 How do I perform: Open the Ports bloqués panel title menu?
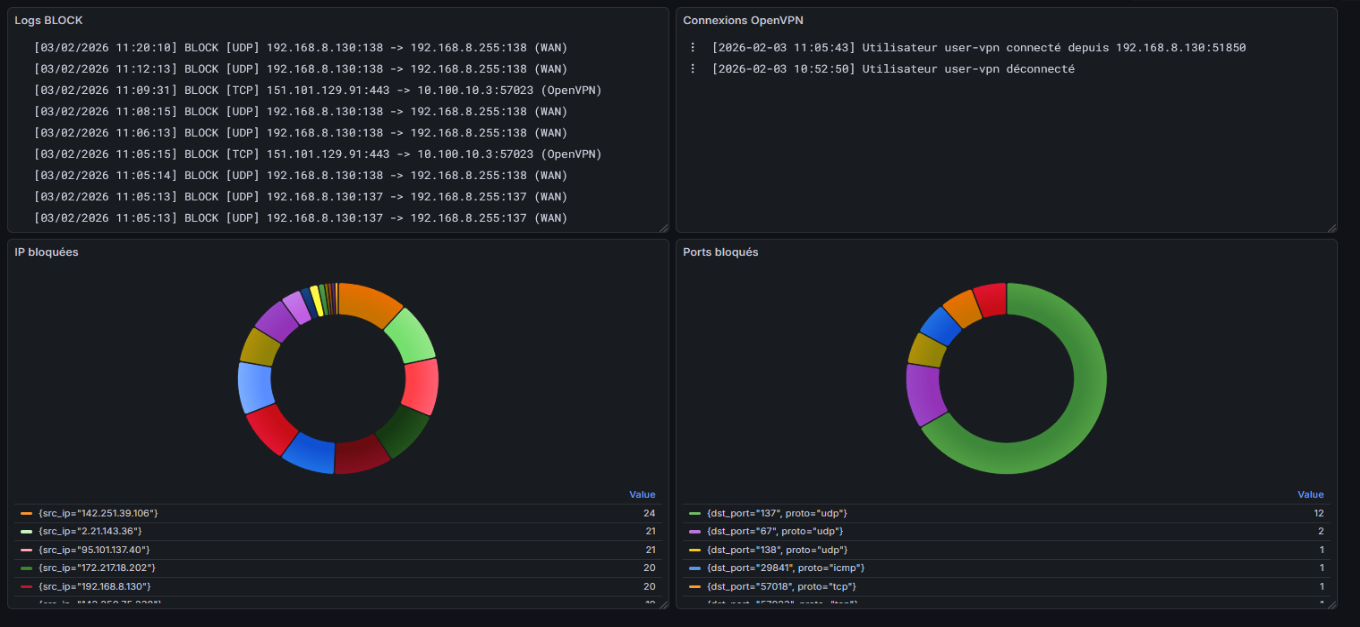pyautogui.click(x=720, y=252)
